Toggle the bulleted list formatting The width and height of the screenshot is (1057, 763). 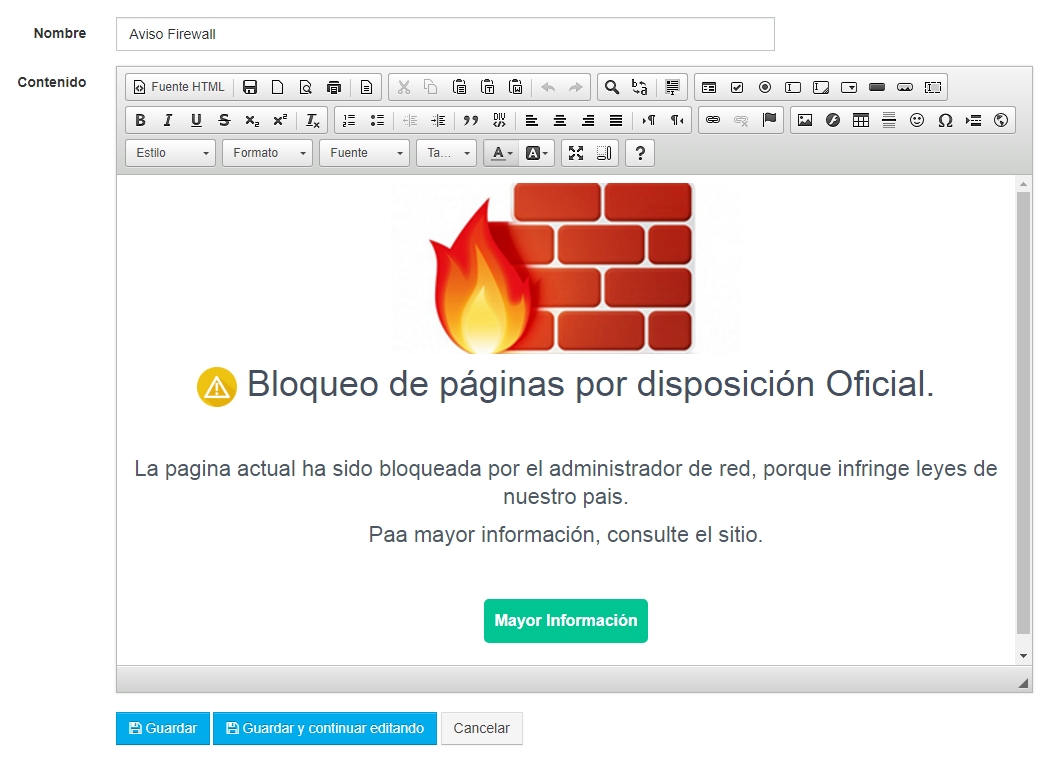click(376, 120)
